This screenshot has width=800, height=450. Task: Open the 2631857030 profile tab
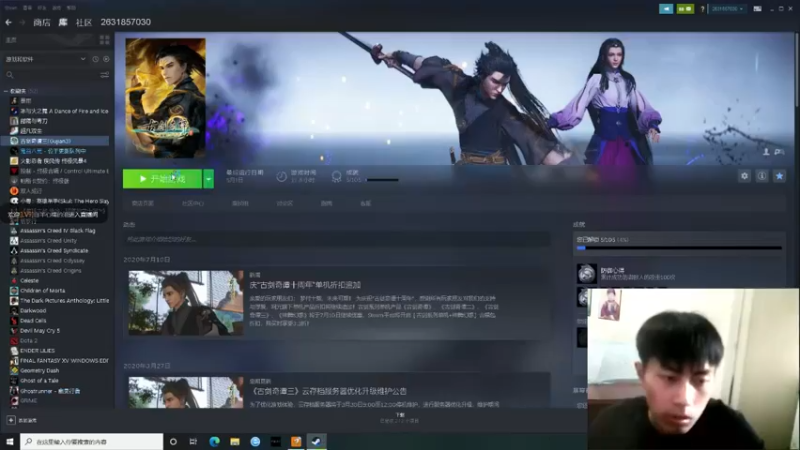click(126, 22)
